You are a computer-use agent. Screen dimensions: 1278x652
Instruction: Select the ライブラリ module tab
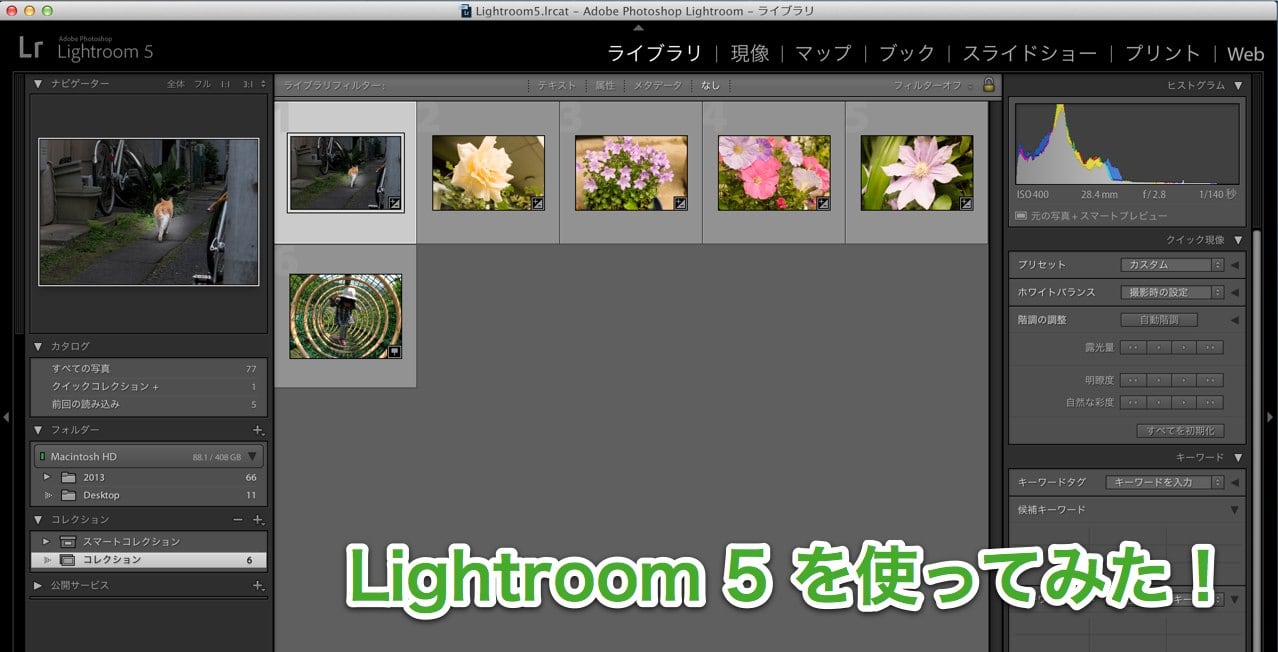pyautogui.click(x=655, y=53)
